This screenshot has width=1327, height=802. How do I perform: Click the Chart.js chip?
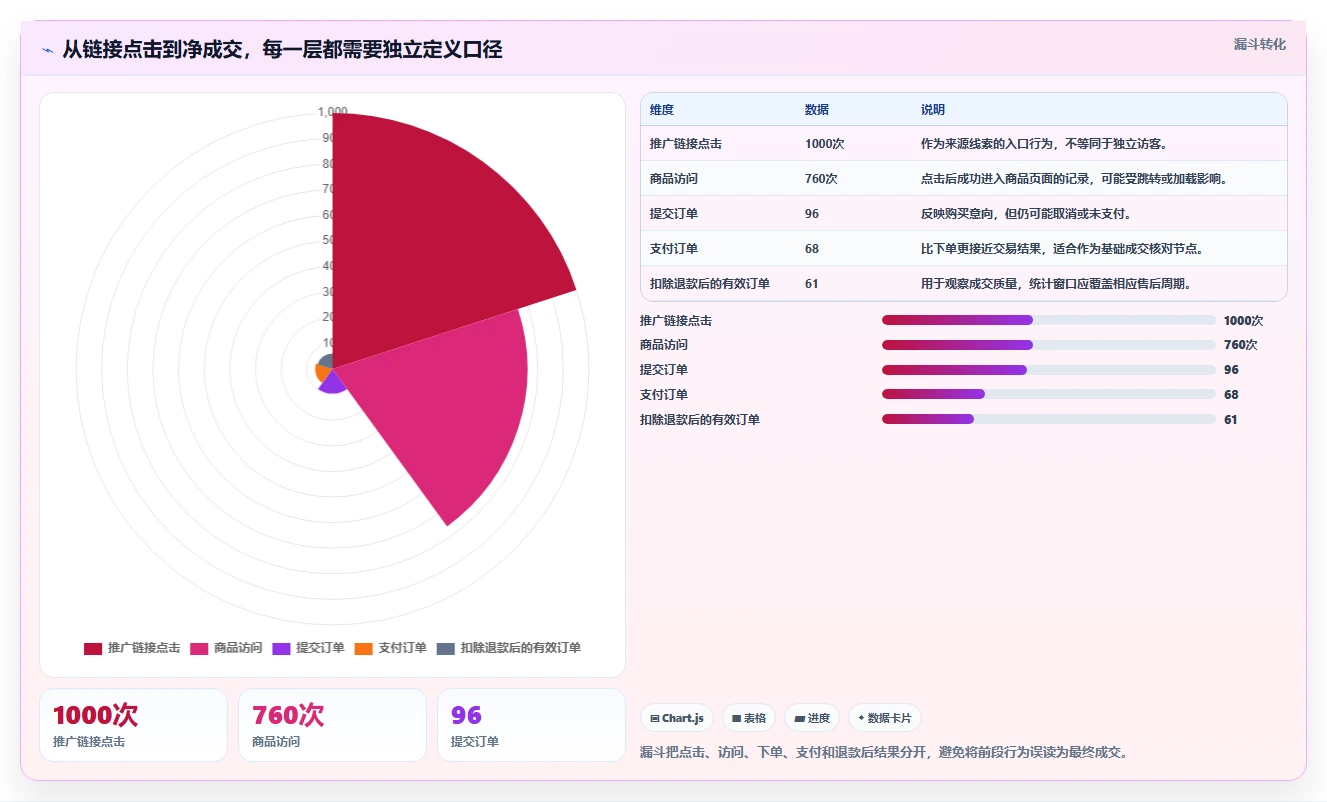coord(677,718)
